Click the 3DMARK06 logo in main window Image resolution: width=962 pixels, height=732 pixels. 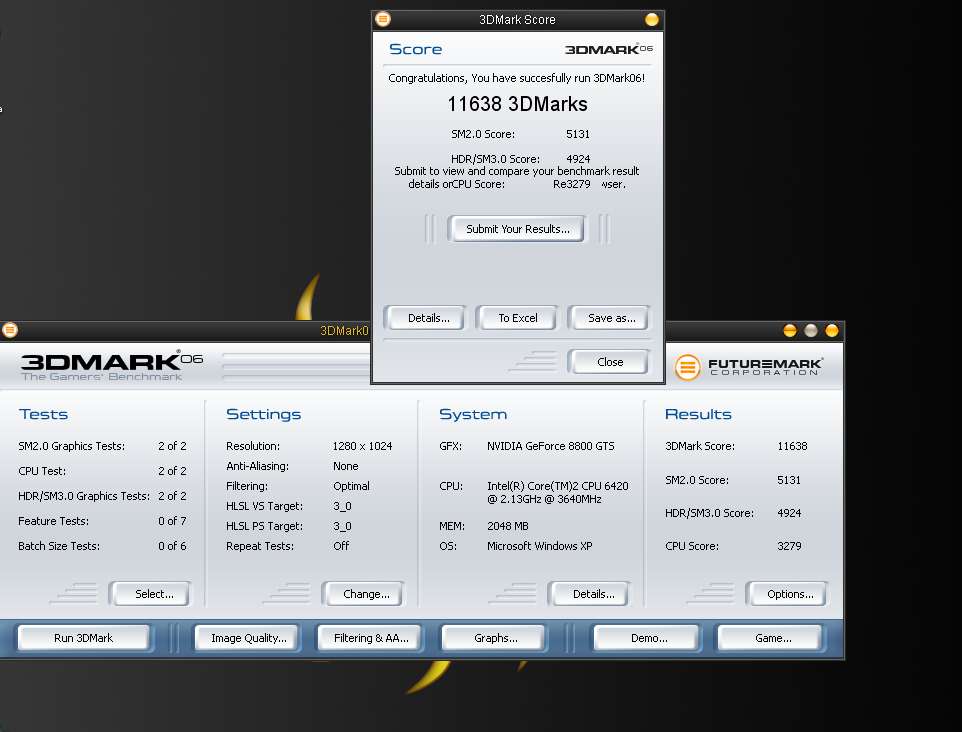(111, 366)
